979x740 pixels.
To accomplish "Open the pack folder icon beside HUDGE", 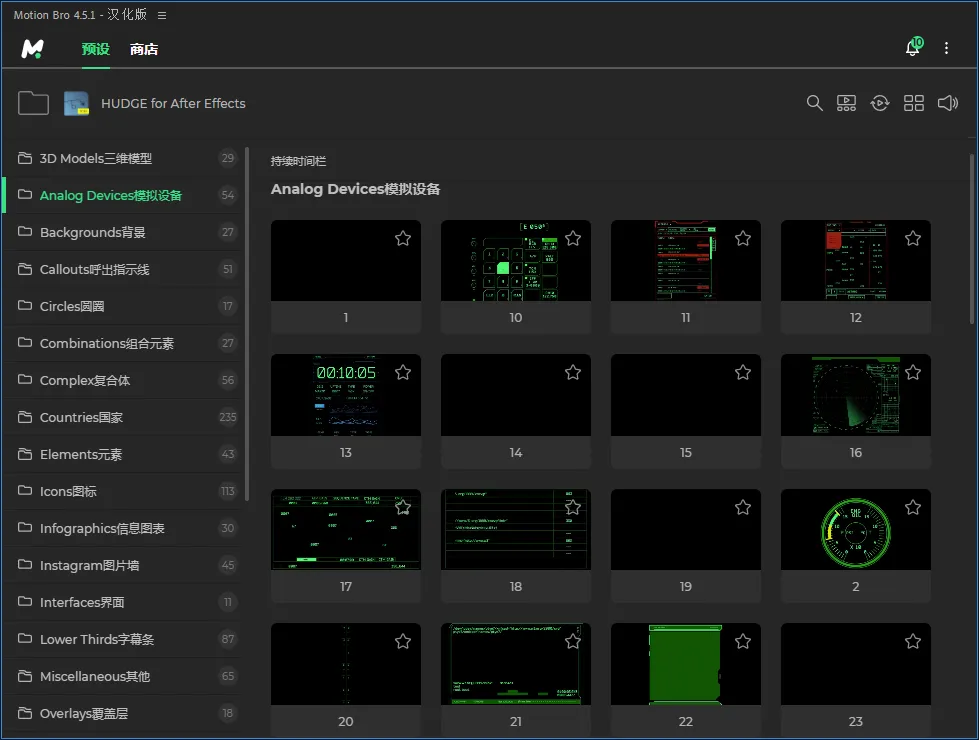I will click(33, 103).
